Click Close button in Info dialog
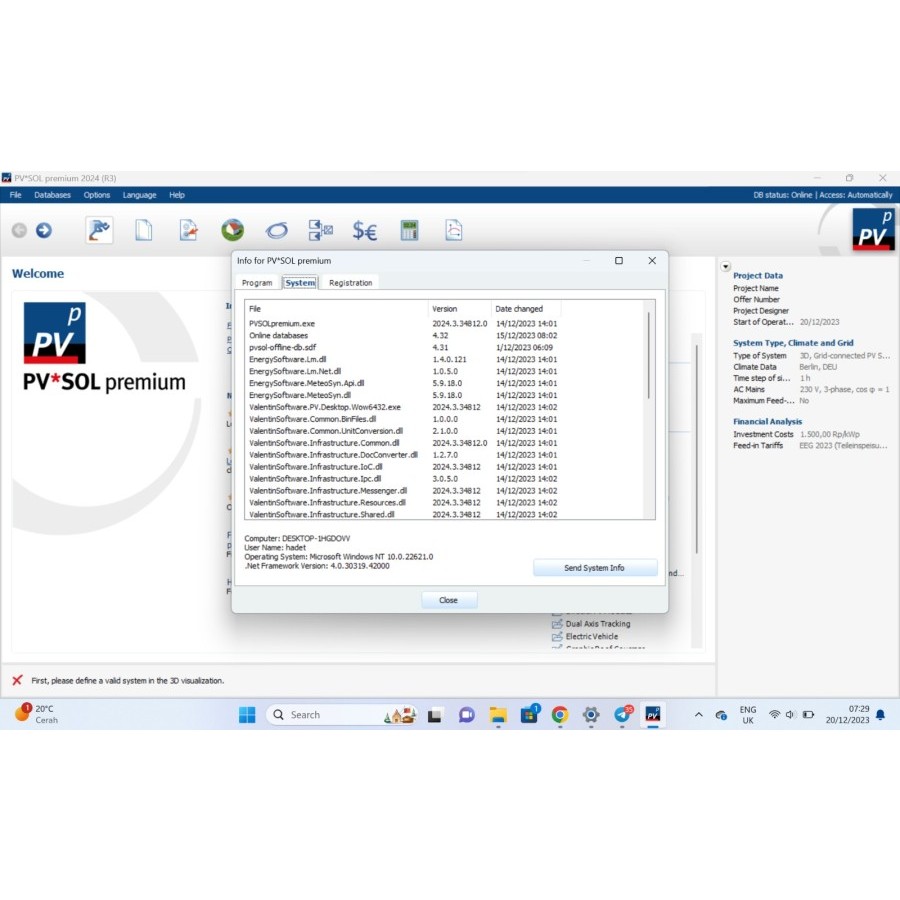Viewport: 900px width, 900px height. point(449,600)
